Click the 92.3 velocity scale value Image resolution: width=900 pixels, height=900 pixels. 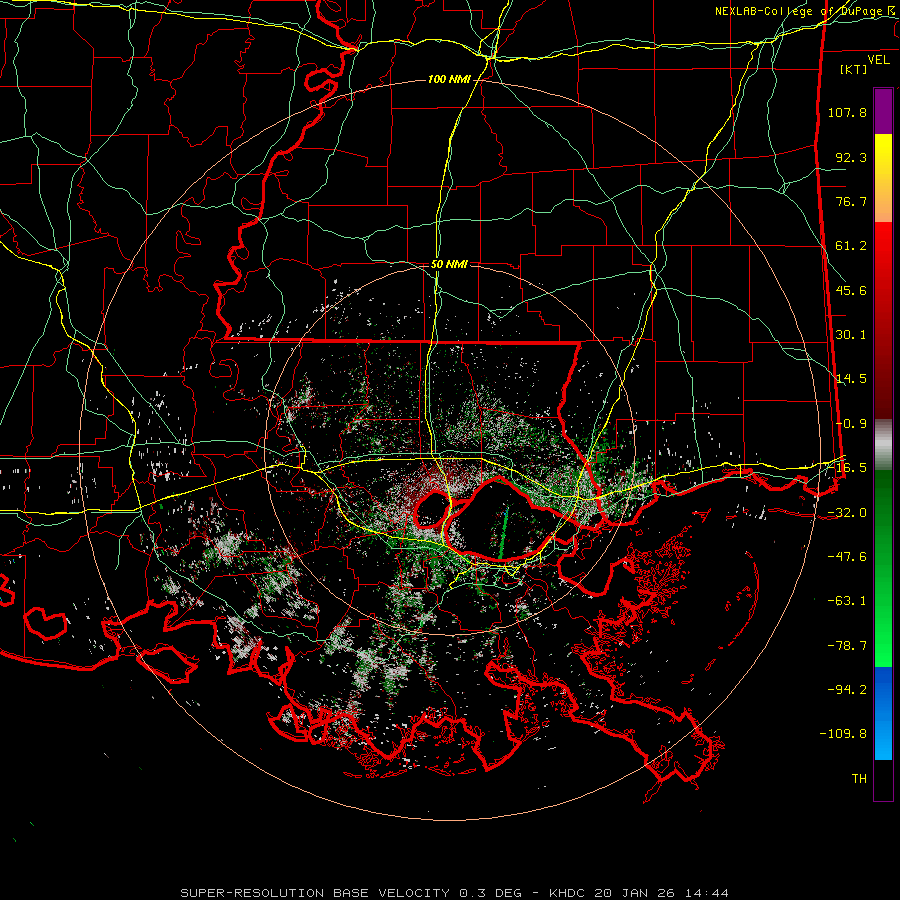point(851,157)
